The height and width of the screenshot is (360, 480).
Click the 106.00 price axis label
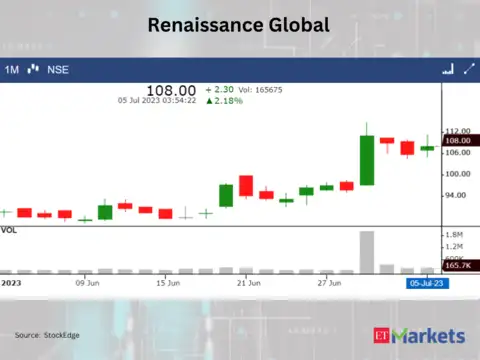458,153
